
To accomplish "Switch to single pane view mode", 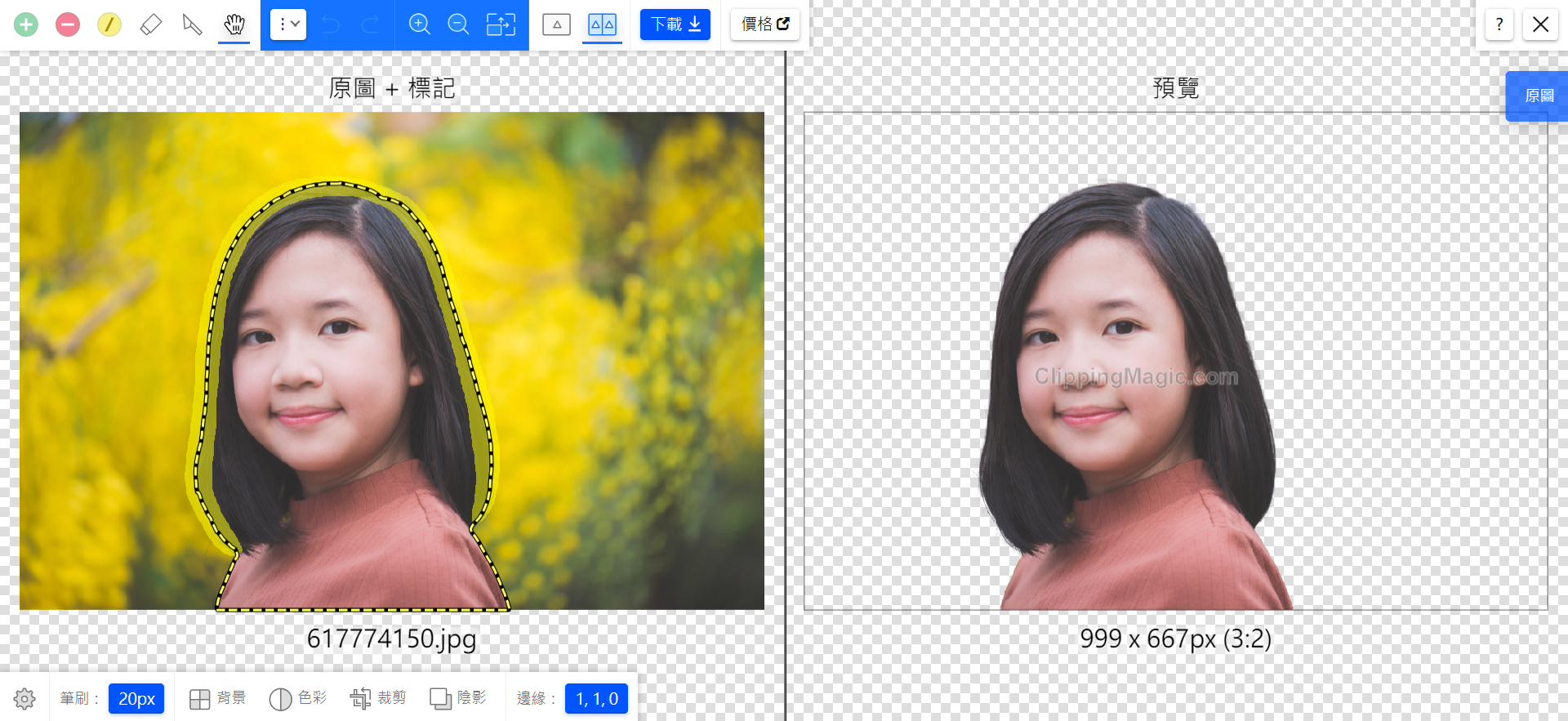I will click(x=557, y=24).
